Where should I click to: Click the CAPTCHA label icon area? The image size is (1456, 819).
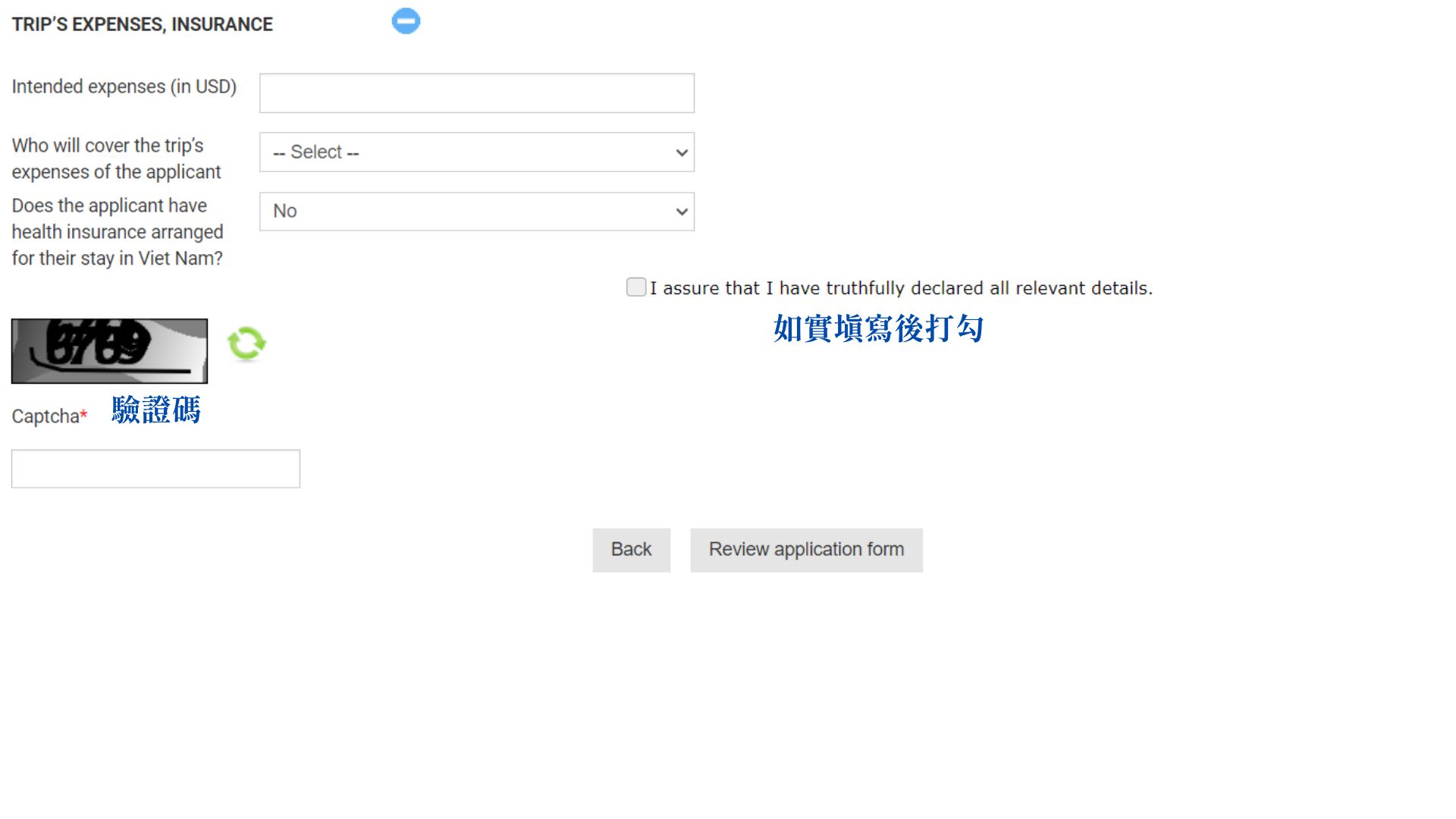[47, 414]
